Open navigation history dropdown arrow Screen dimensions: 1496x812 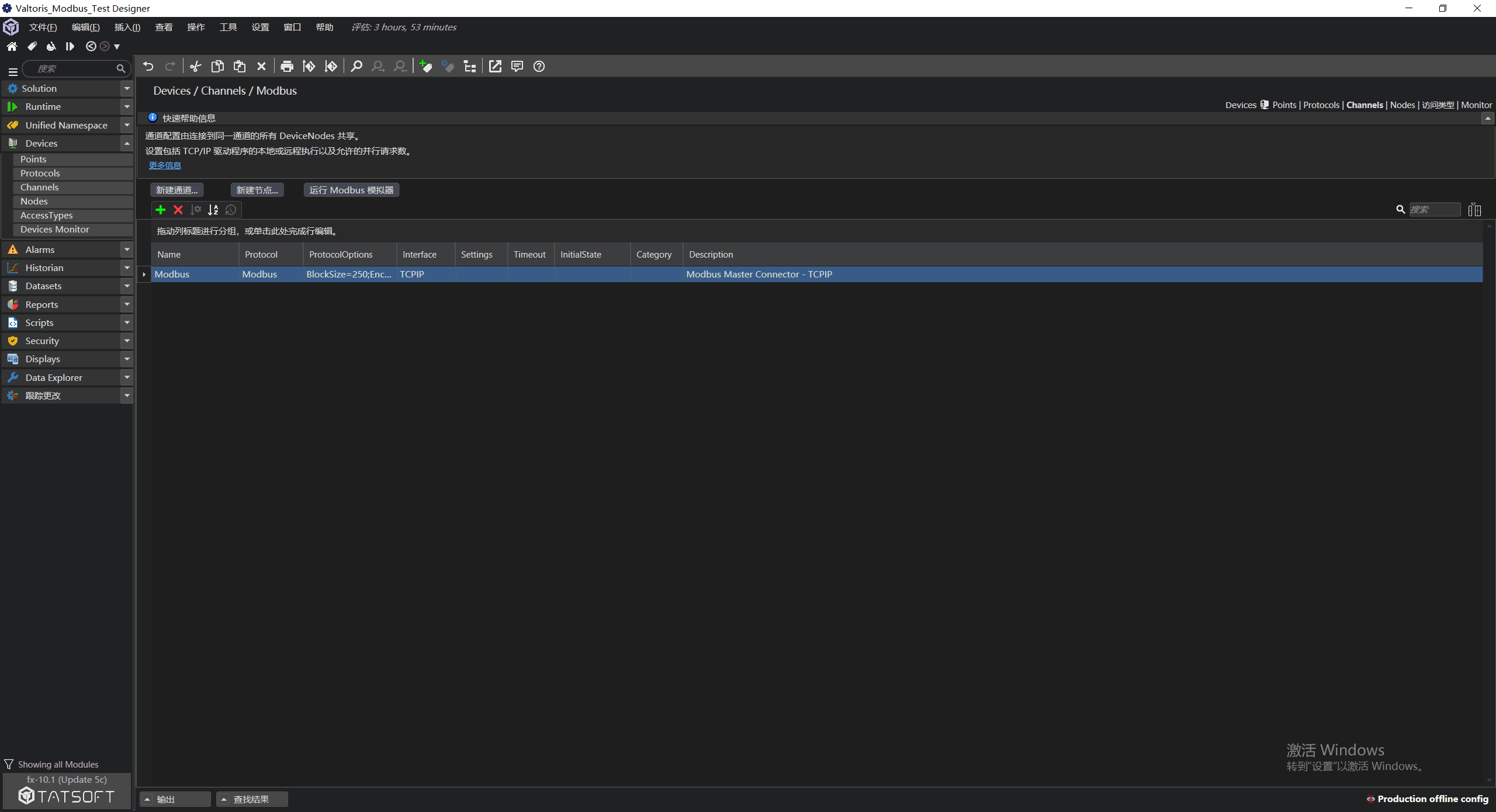pos(117,47)
